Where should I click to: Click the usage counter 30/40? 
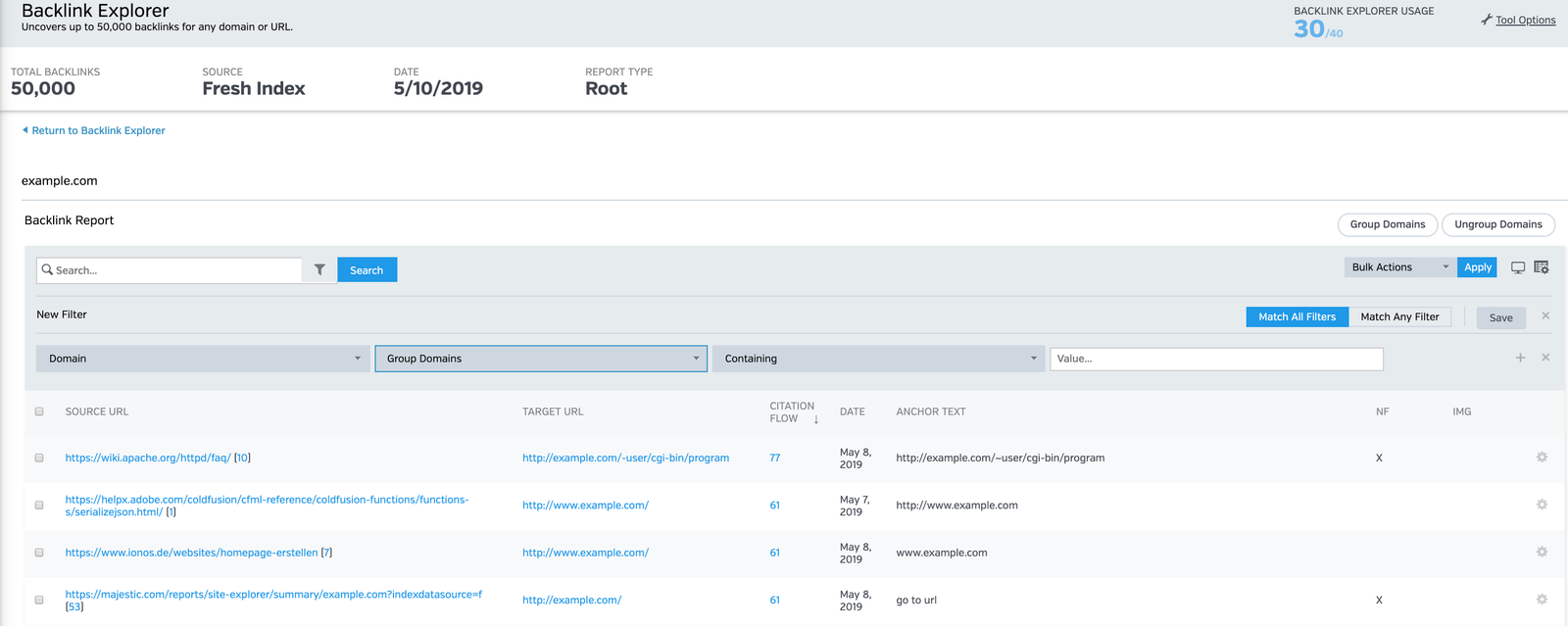[x=1318, y=29]
